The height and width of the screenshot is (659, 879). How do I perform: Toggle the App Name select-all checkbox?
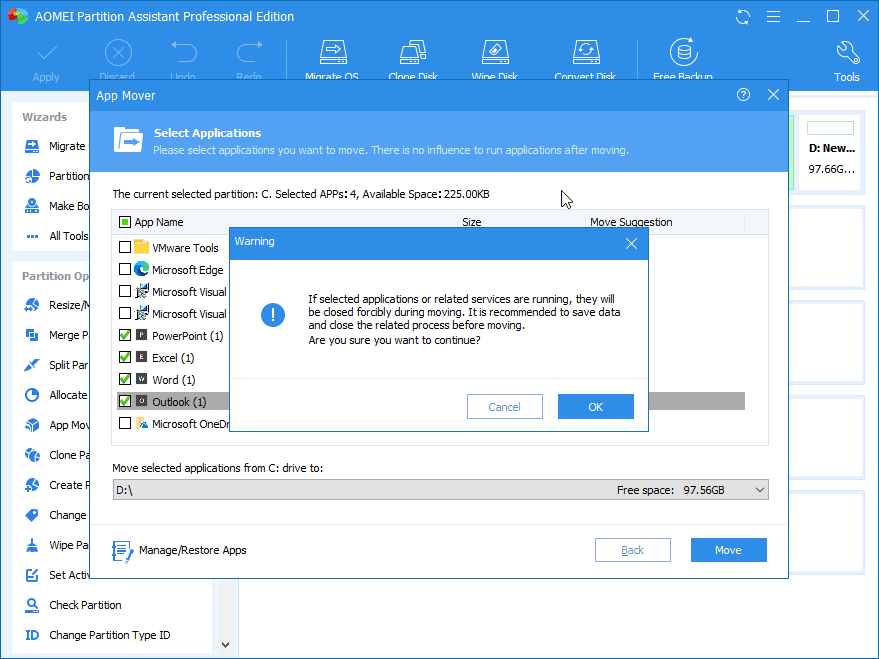pos(125,222)
